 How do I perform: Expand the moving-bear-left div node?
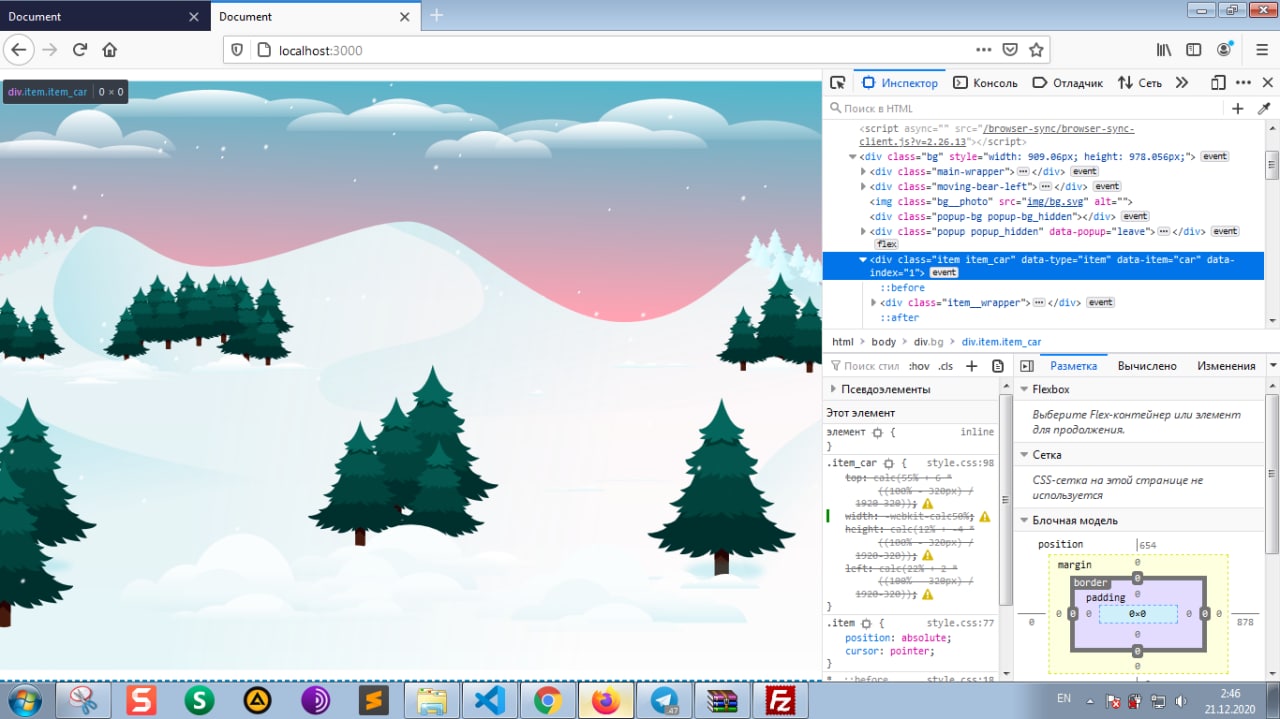pos(863,187)
